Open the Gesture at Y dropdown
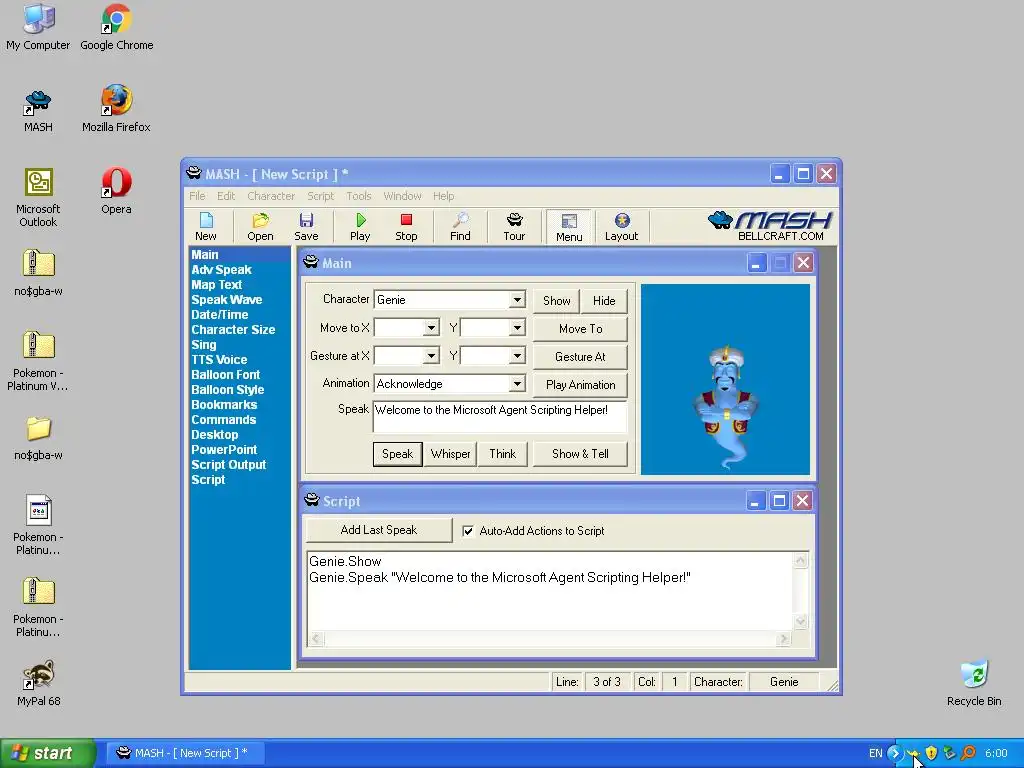 coord(517,356)
